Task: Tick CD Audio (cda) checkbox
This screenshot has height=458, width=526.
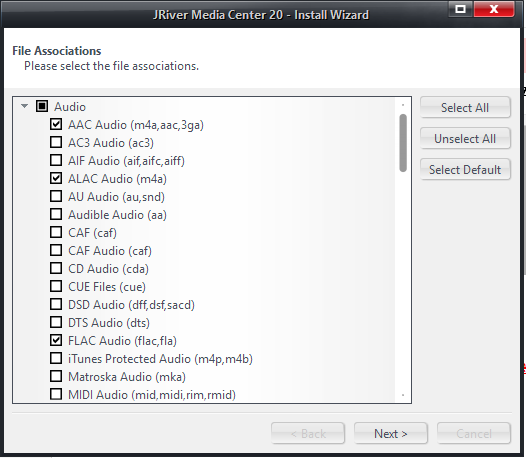Action: pyautogui.click(x=56, y=268)
